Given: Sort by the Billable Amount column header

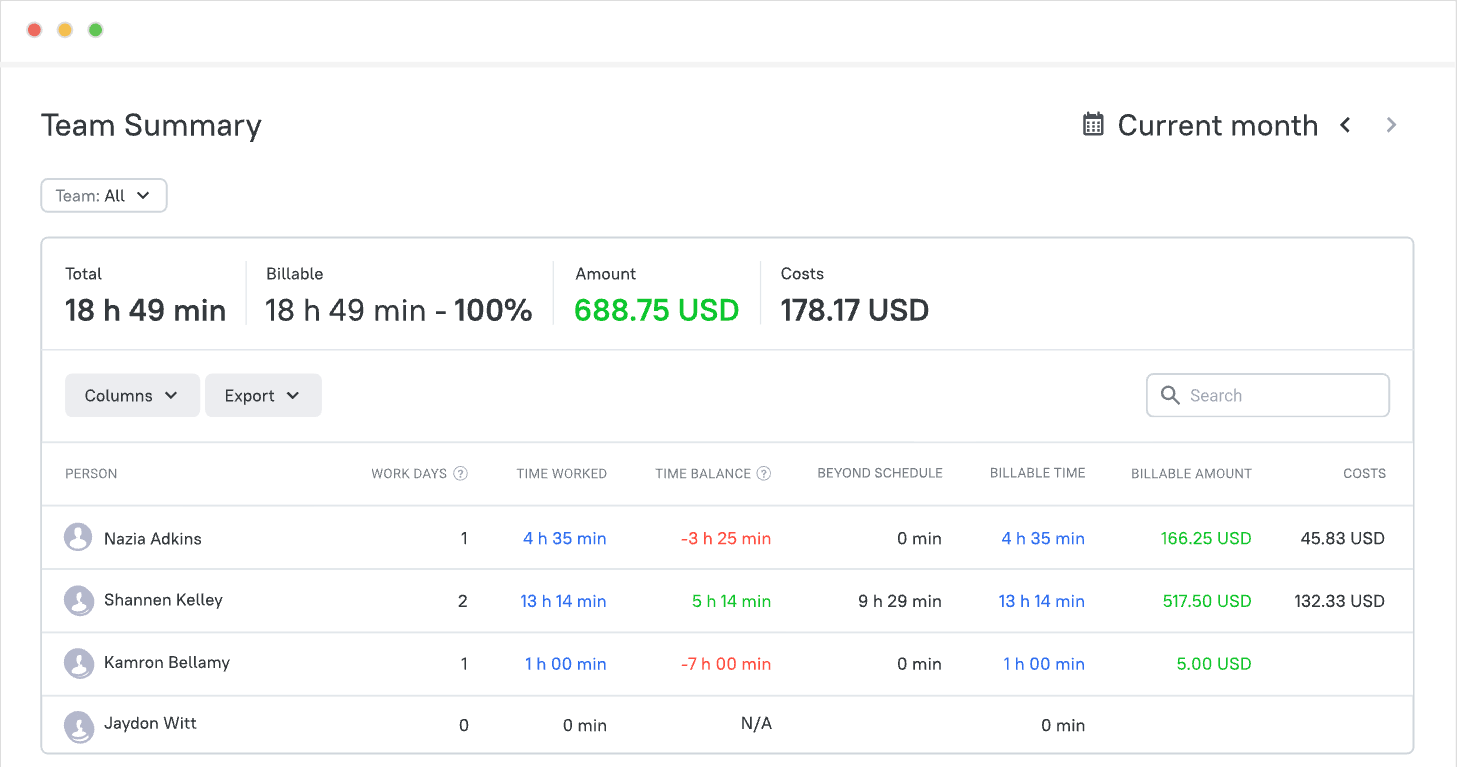Looking at the screenshot, I should 1191,474.
